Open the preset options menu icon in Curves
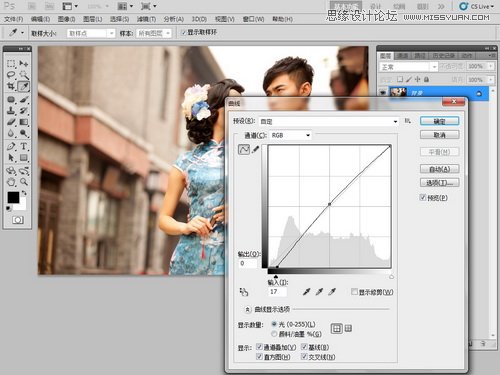This screenshot has width=500, height=375. [x=407, y=121]
